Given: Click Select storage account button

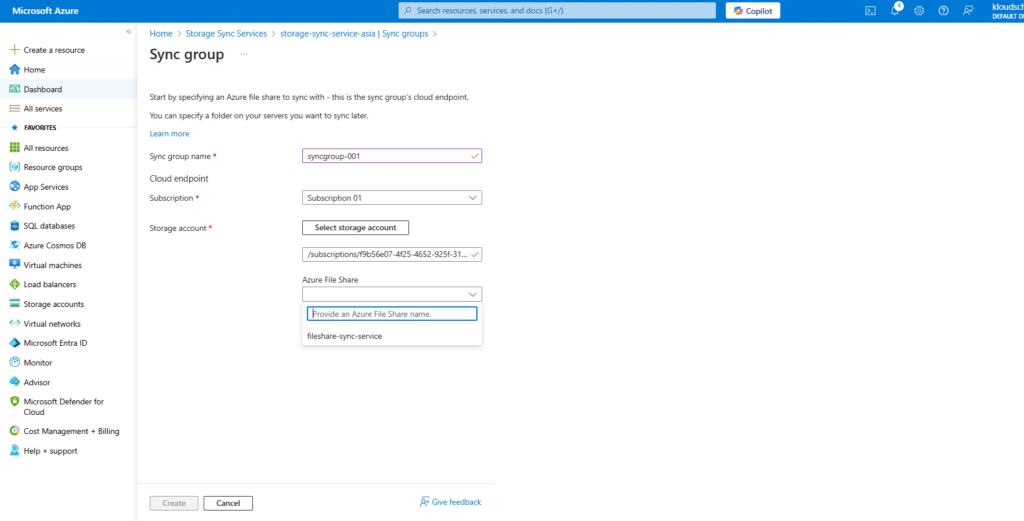Looking at the screenshot, I should pos(355,228).
